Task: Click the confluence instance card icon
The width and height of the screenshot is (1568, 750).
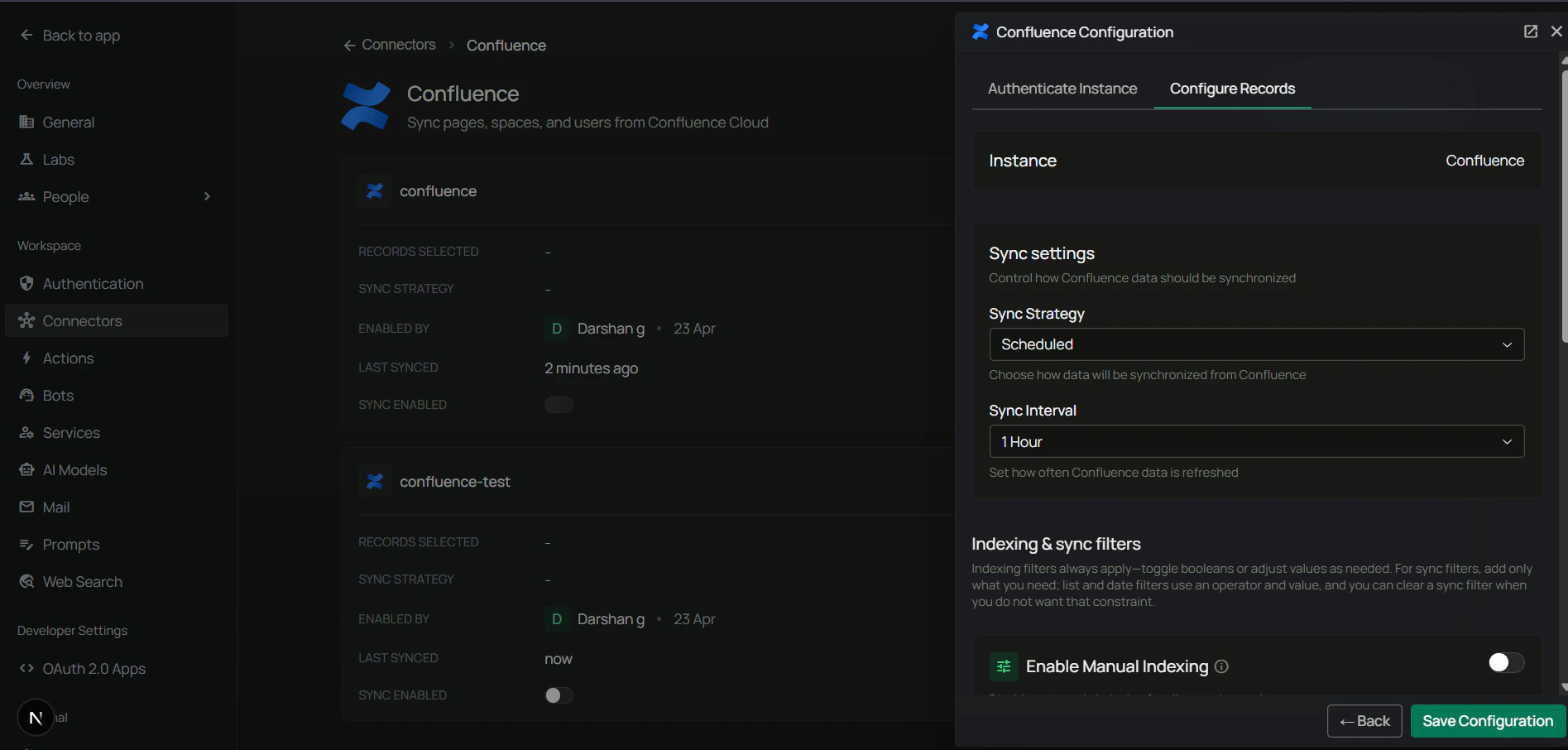Action: coord(375,191)
